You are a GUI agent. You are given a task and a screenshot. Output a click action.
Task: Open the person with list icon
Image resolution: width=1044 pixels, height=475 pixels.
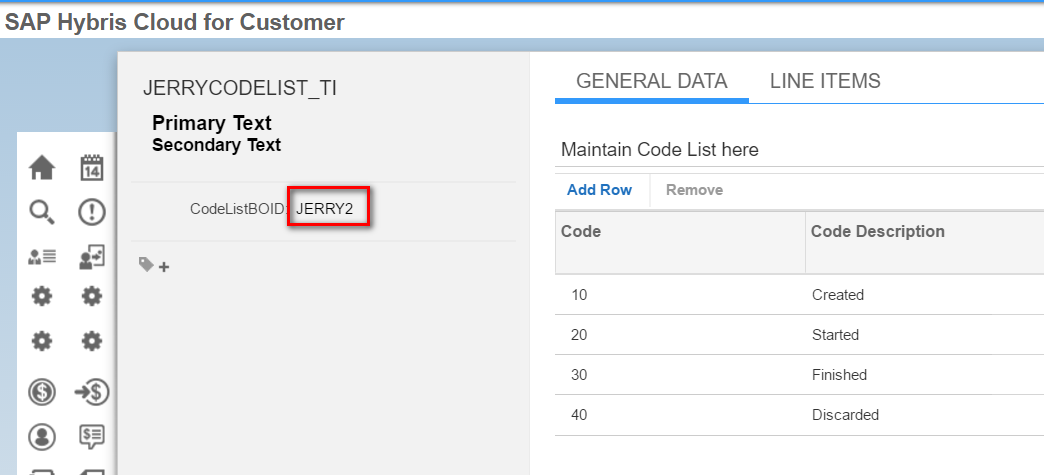pyautogui.click(x=42, y=257)
